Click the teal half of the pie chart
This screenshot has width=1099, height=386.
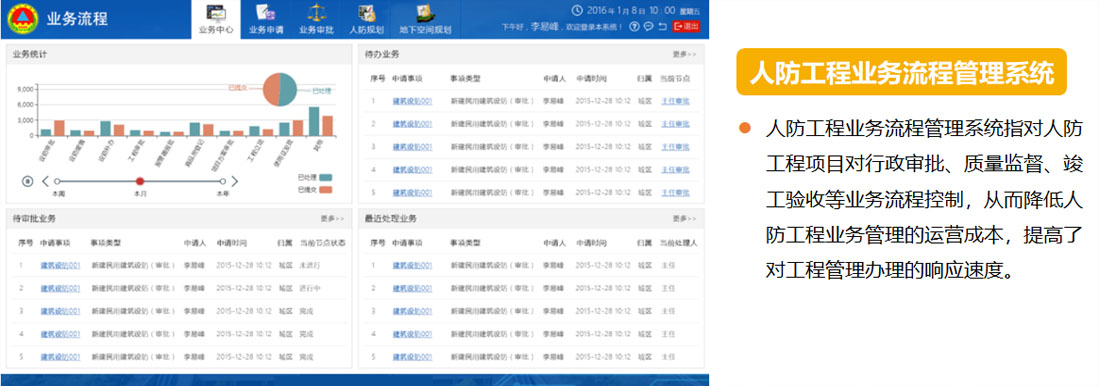289,90
